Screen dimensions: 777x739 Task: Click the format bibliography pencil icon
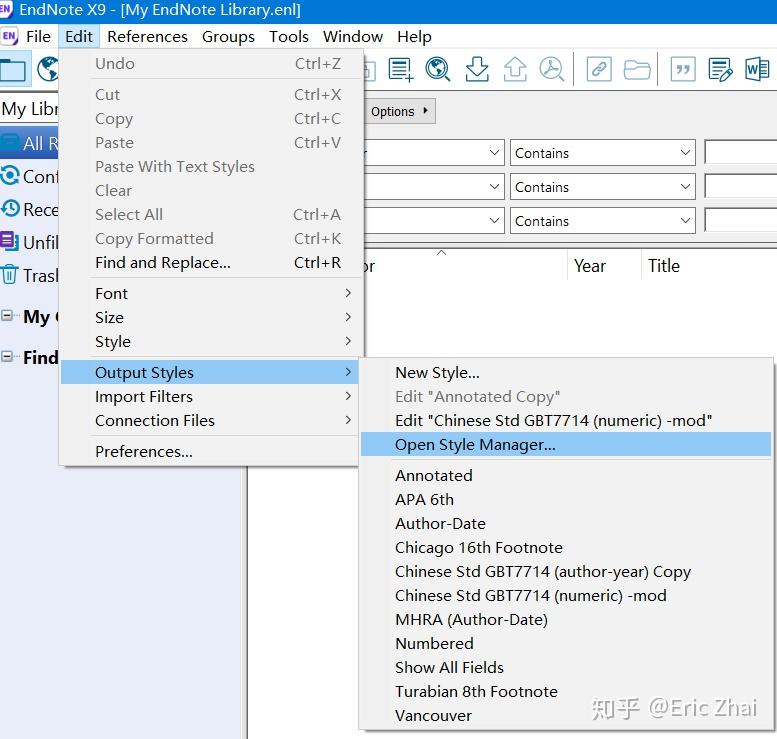[x=720, y=69]
